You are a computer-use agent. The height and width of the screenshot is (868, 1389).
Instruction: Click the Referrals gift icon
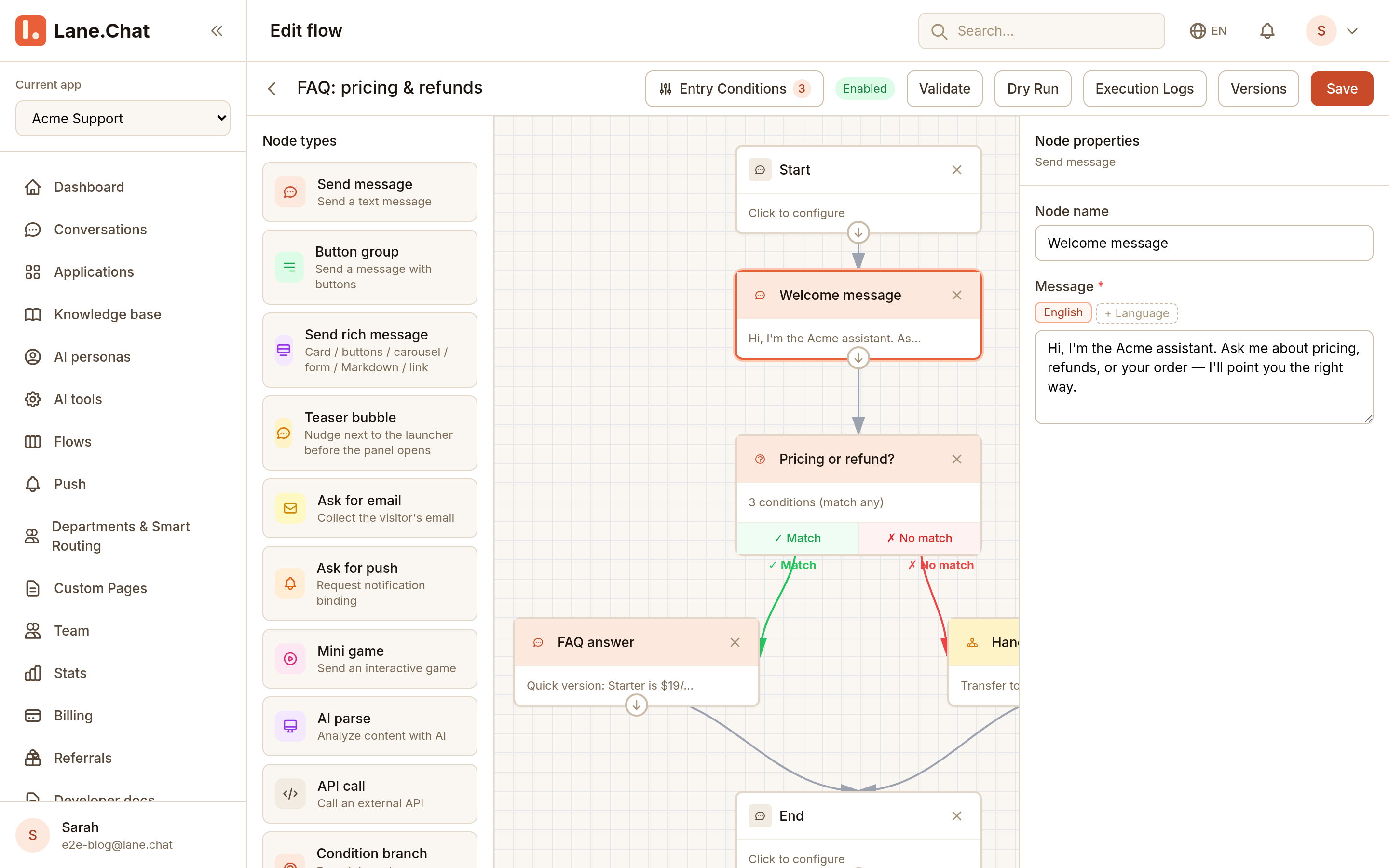coord(33,759)
